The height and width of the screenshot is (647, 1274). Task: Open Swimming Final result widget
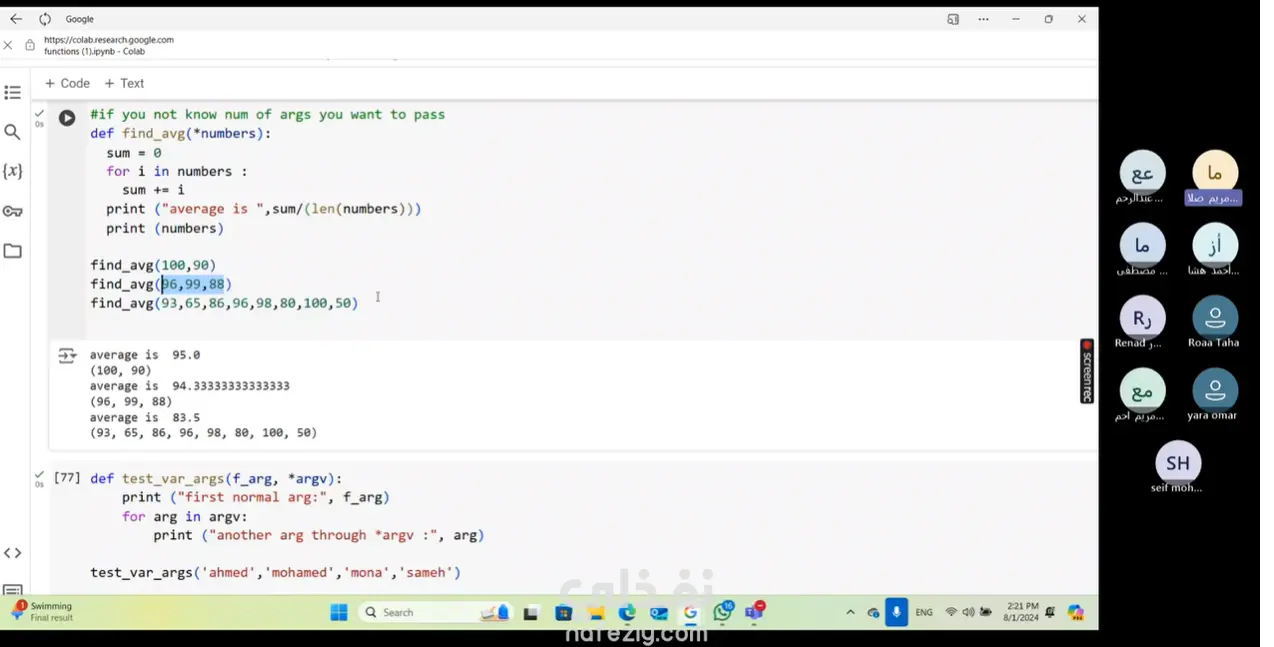pyautogui.click(x=44, y=612)
